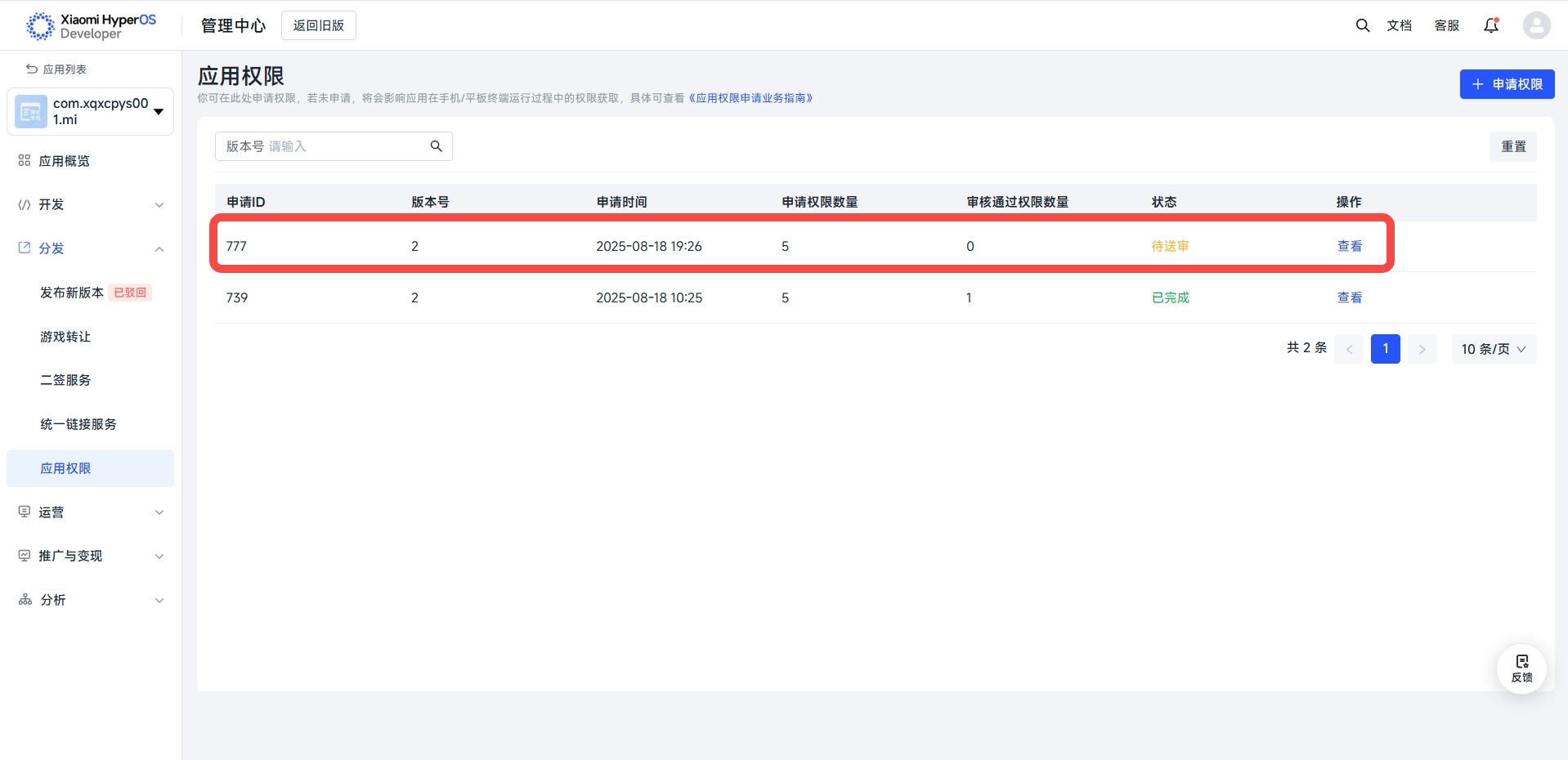This screenshot has height=760, width=1568.
Task: Click the Xiaomi HyperOS Developer logo
Action: [x=91, y=26]
